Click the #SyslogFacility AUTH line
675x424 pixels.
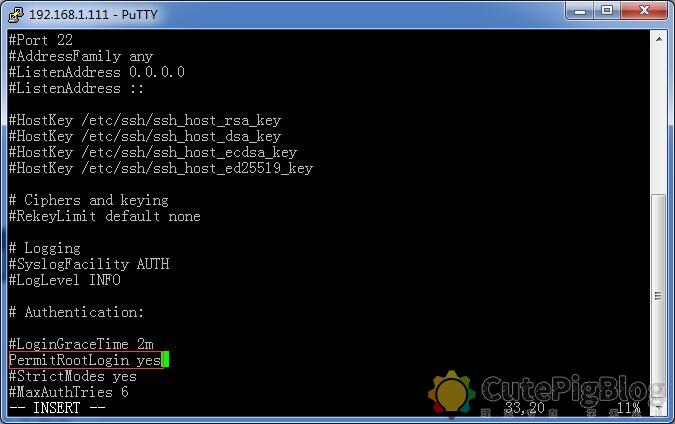89,264
